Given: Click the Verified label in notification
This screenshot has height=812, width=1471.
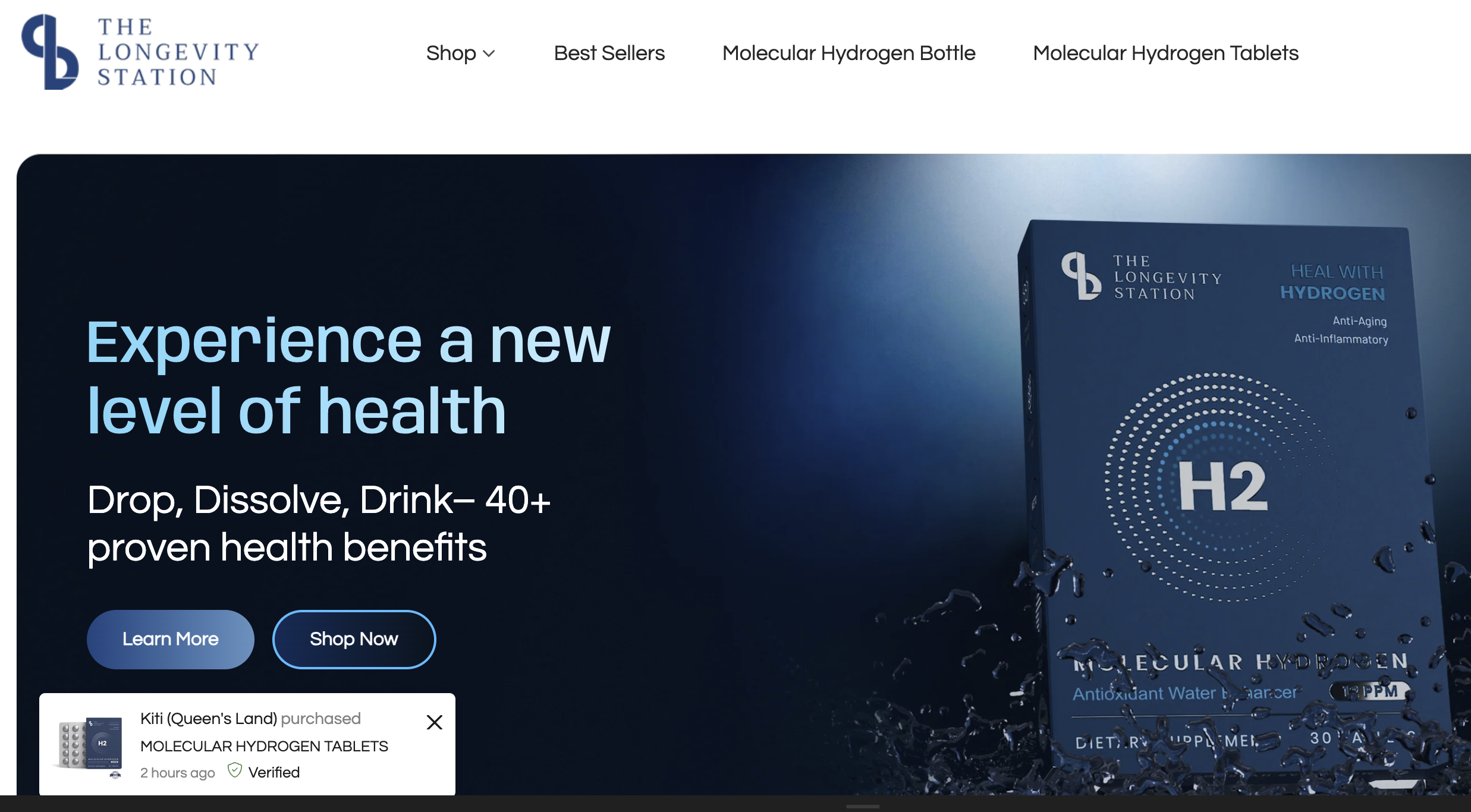Looking at the screenshot, I should (274, 772).
